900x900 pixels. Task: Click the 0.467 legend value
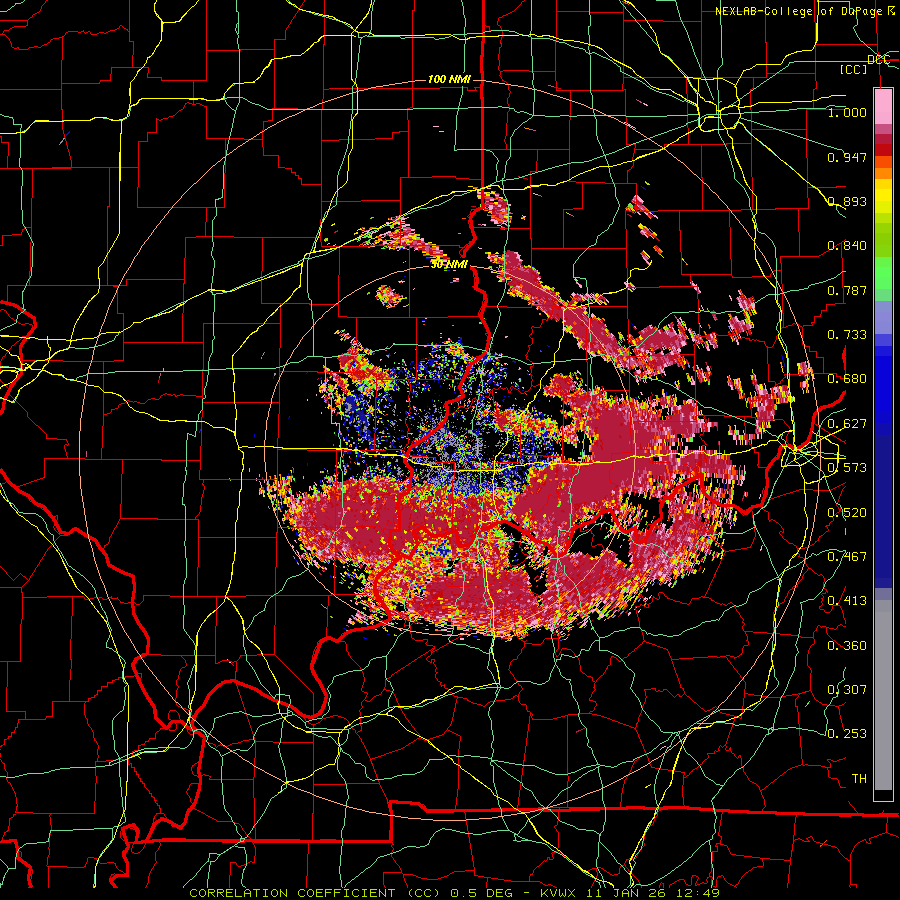coord(847,557)
